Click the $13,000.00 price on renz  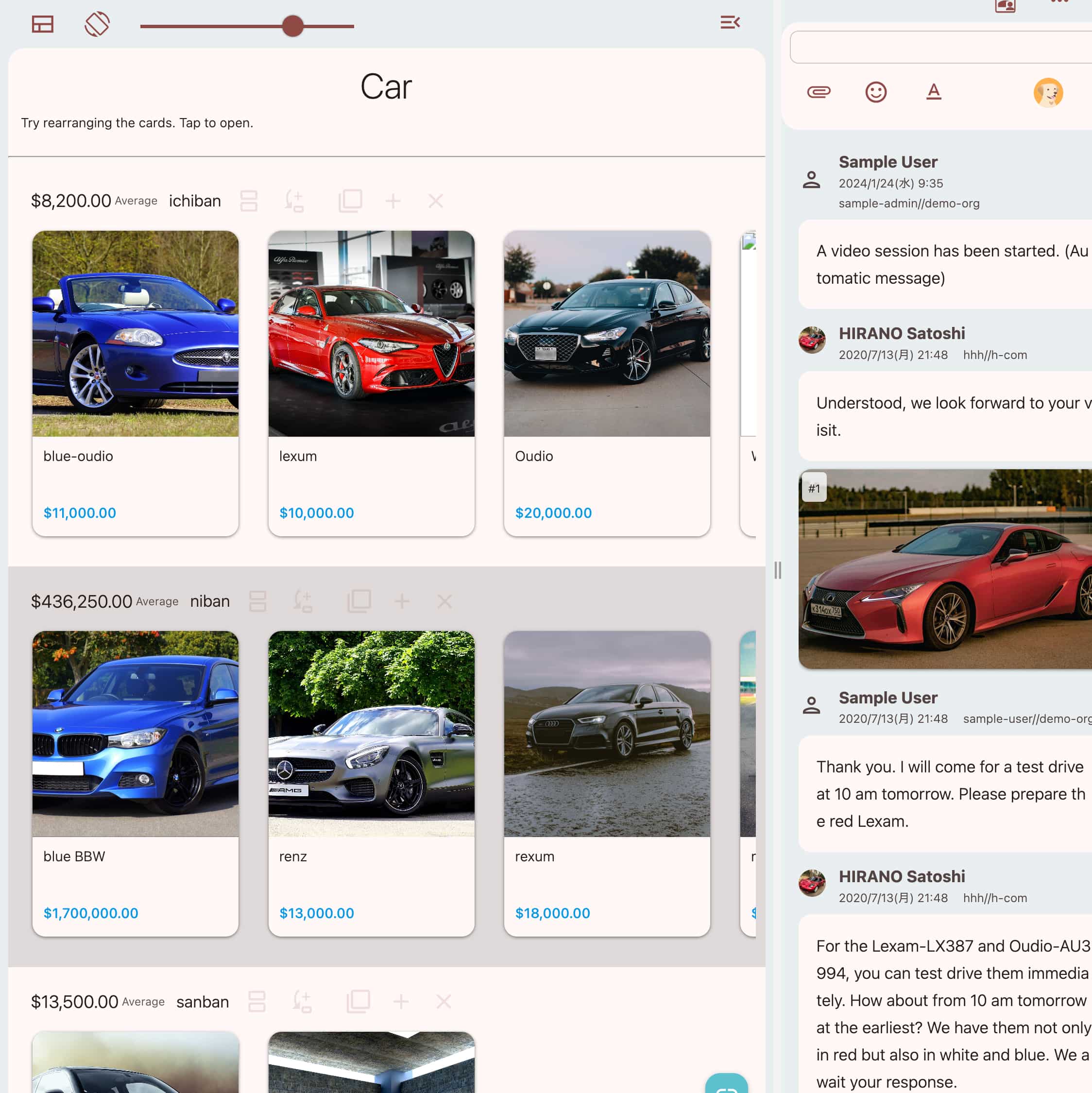click(317, 913)
